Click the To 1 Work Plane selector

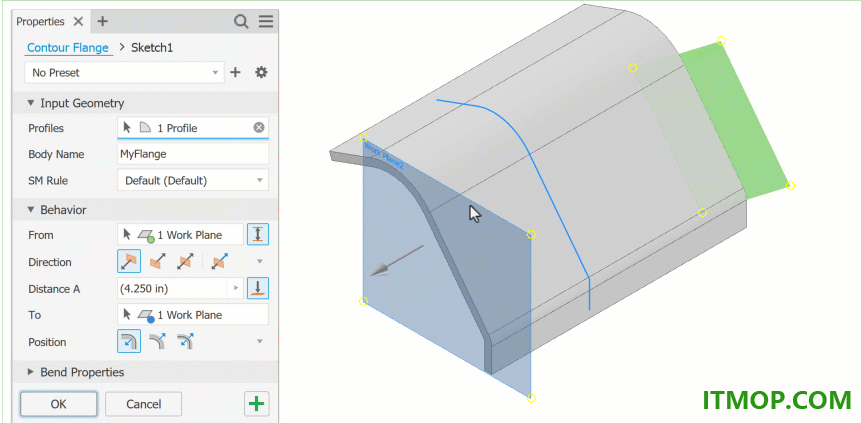193,315
